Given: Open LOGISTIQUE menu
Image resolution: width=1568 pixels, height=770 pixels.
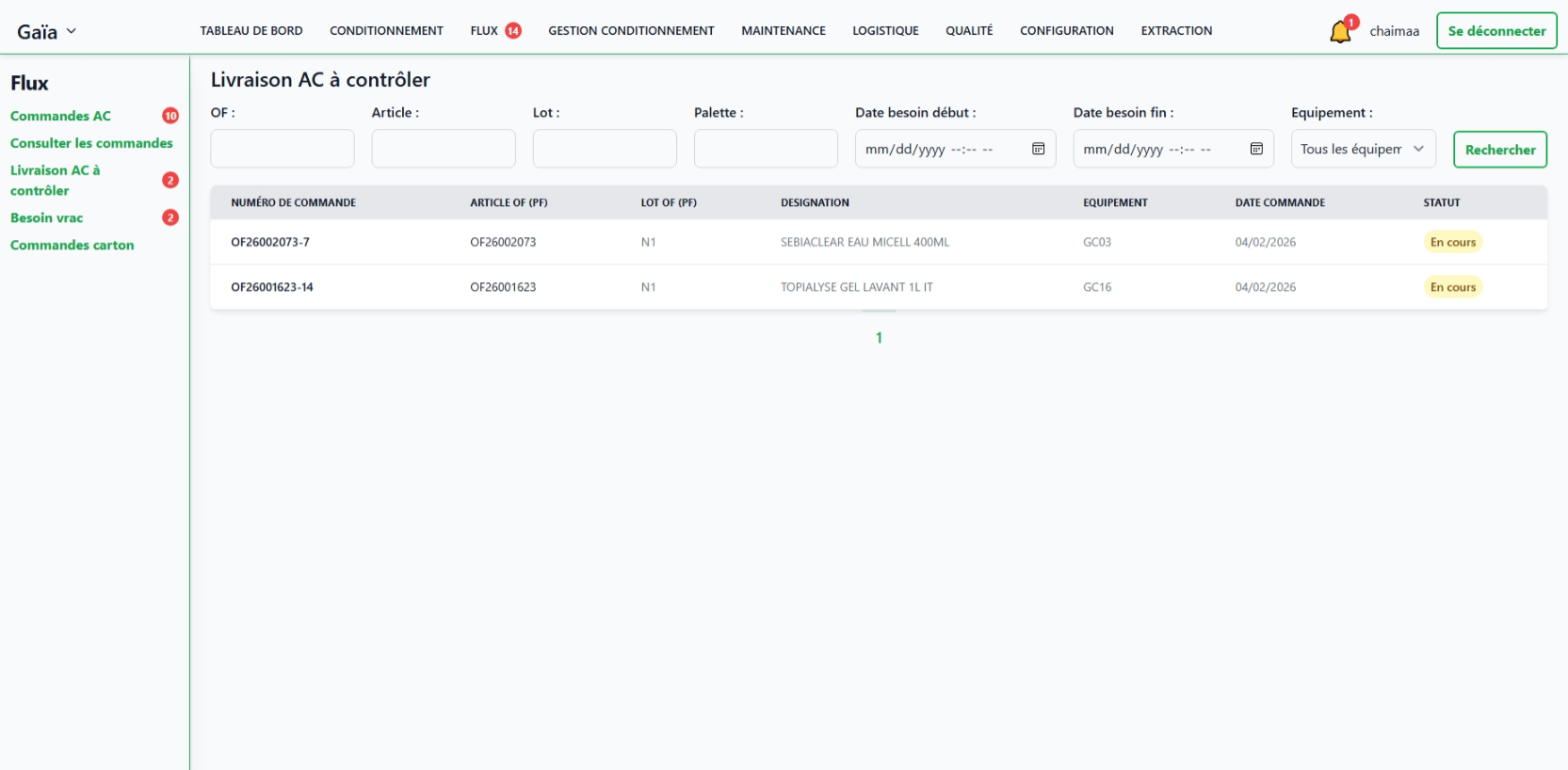Looking at the screenshot, I should click(x=885, y=31).
